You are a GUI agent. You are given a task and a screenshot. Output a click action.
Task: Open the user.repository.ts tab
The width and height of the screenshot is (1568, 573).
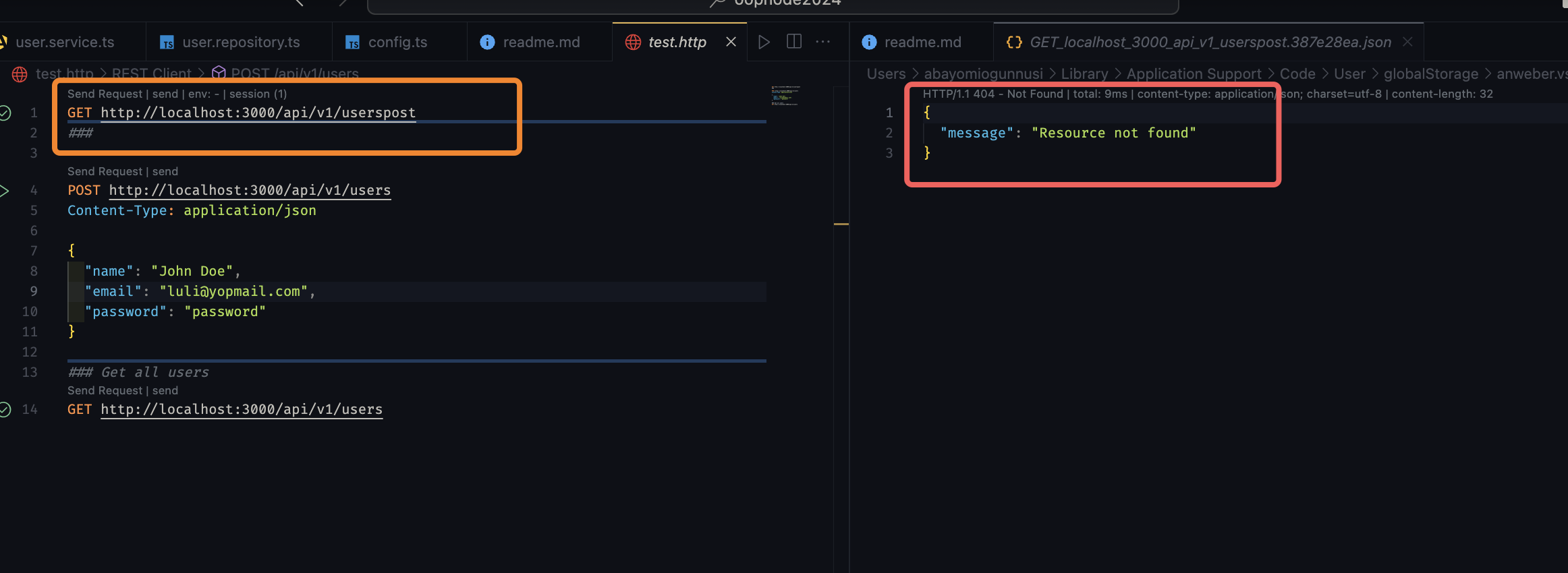(x=240, y=42)
